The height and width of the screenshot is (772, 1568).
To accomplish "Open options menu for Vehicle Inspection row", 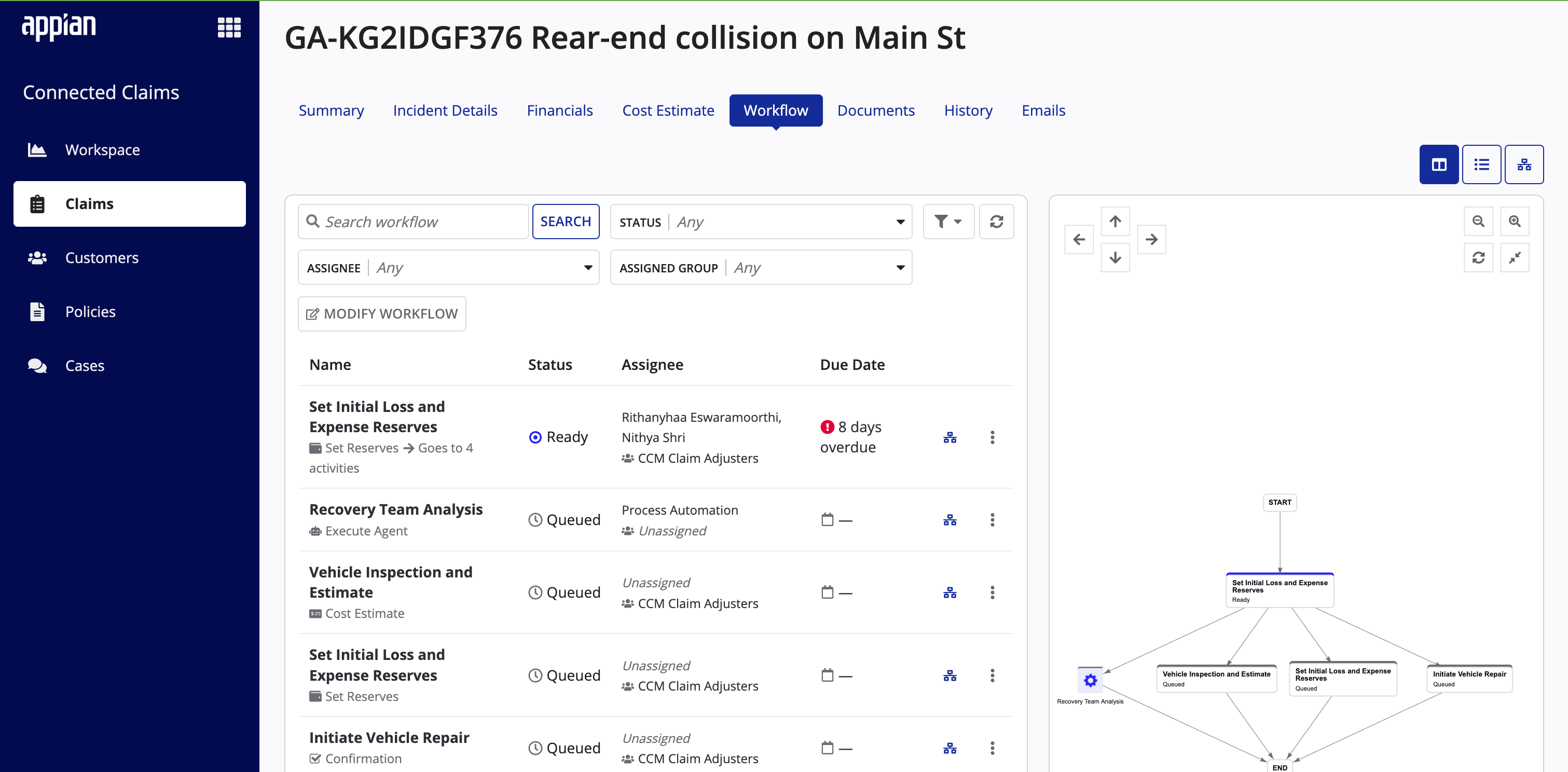I will (x=992, y=592).
